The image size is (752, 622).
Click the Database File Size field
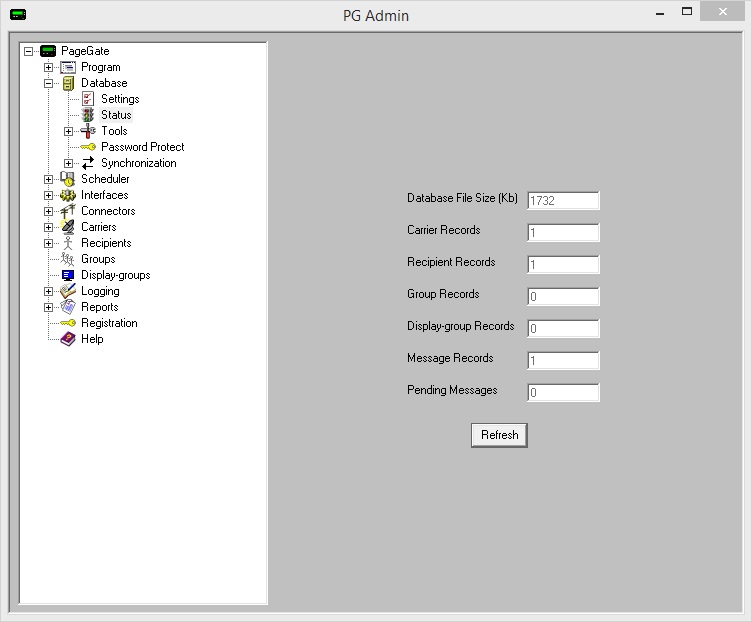click(563, 200)
